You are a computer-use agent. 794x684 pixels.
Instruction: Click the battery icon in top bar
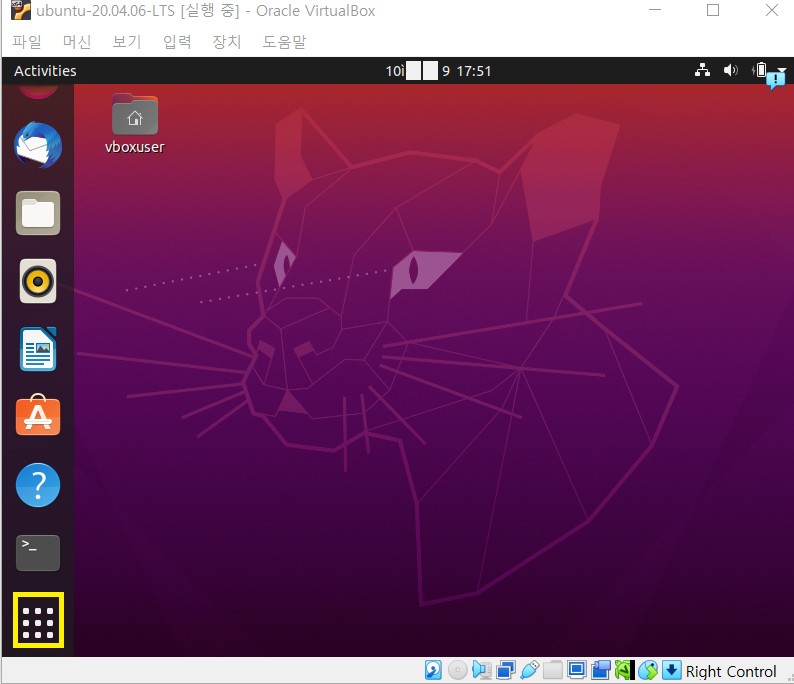(x=761, y=70)
